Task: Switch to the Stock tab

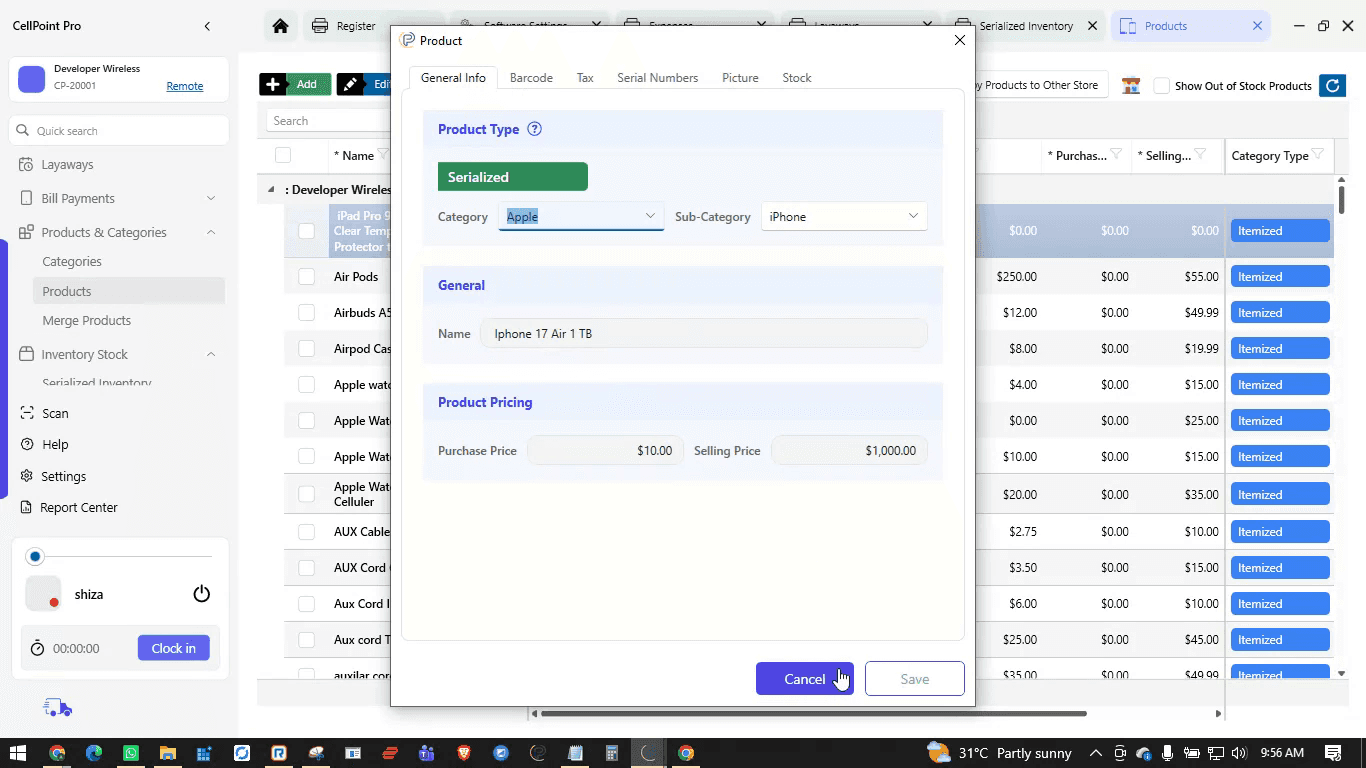Action: click(797, 78)
